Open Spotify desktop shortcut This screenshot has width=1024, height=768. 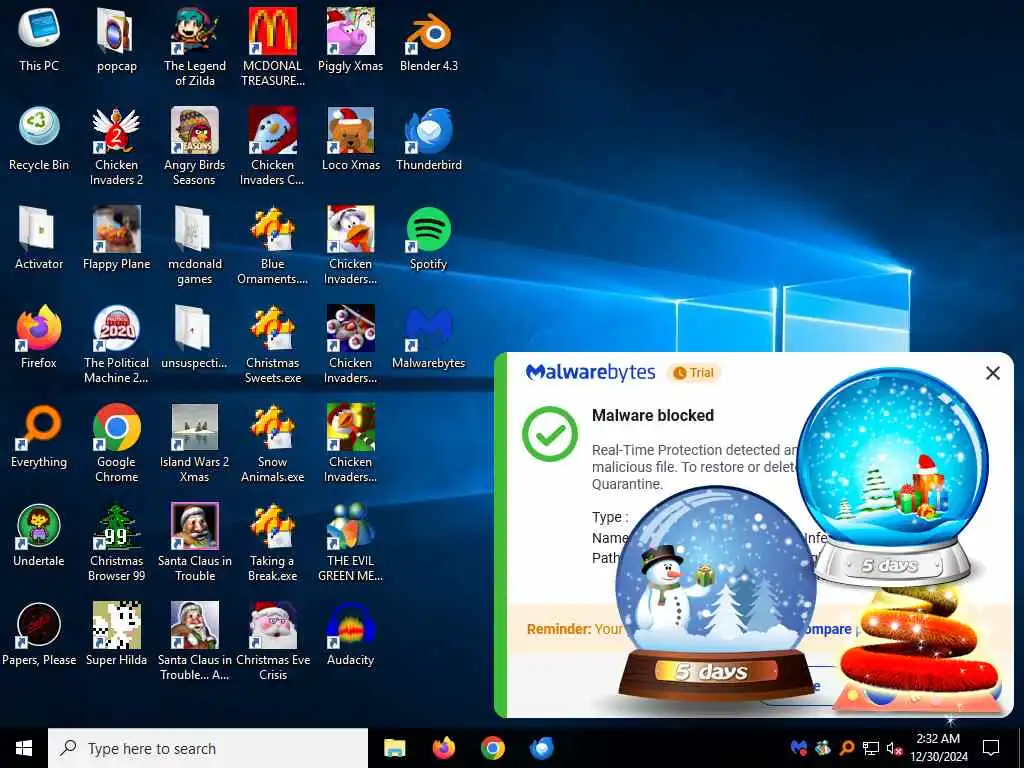[x=428, y=238]
